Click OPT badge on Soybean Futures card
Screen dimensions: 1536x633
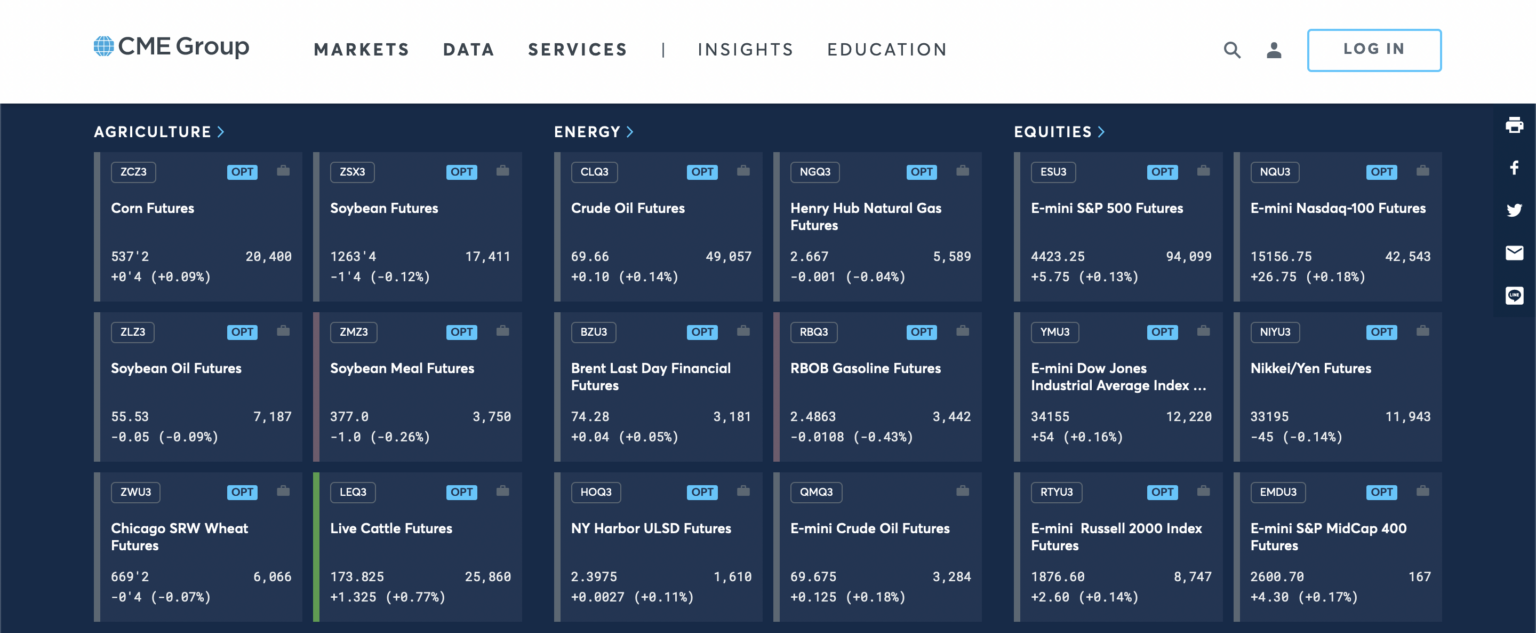click(462, 172)
